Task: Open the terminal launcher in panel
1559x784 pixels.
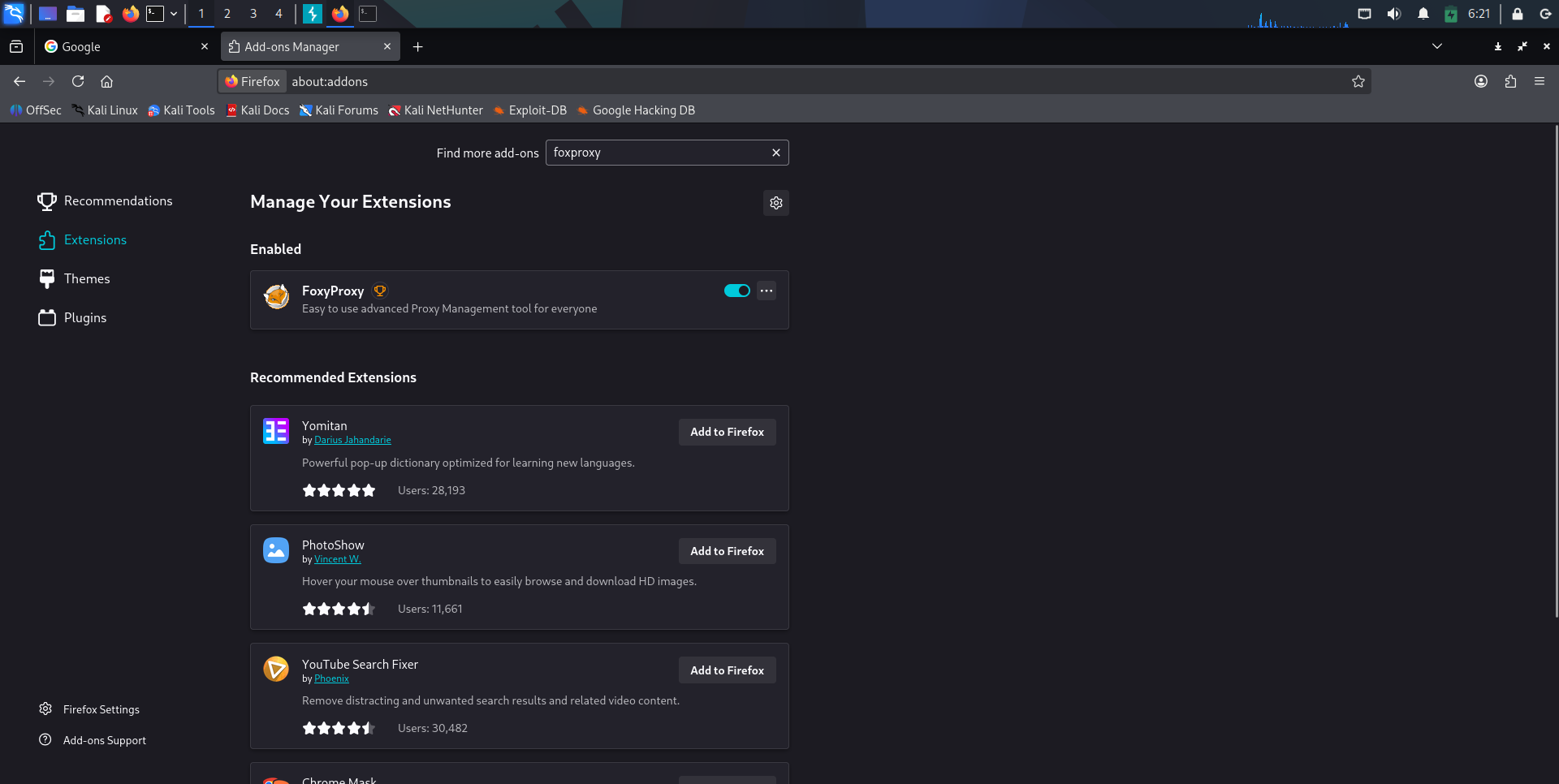Action: tap(155, 14)
